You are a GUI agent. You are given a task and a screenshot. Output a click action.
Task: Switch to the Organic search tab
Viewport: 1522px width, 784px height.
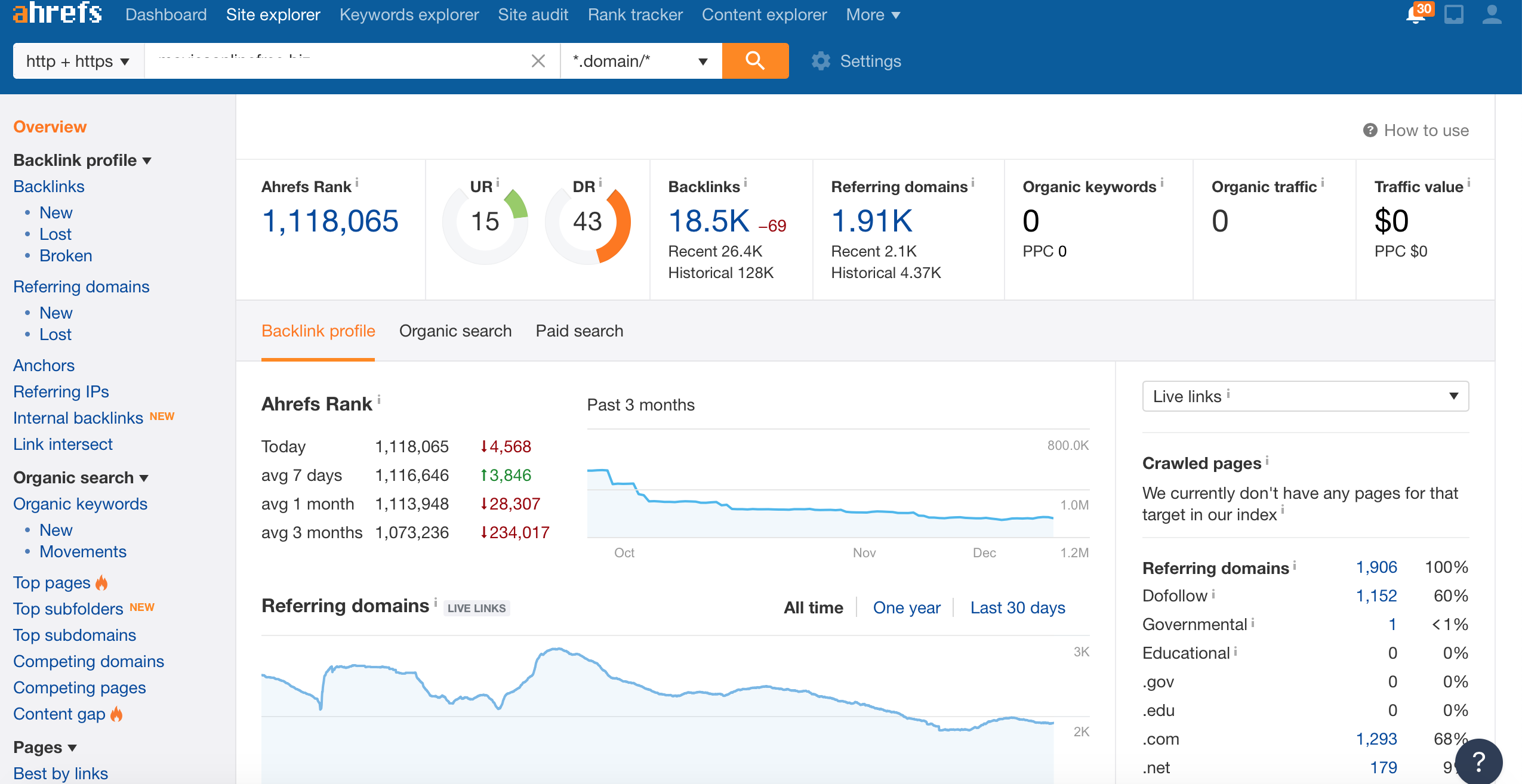pos(455,331)
